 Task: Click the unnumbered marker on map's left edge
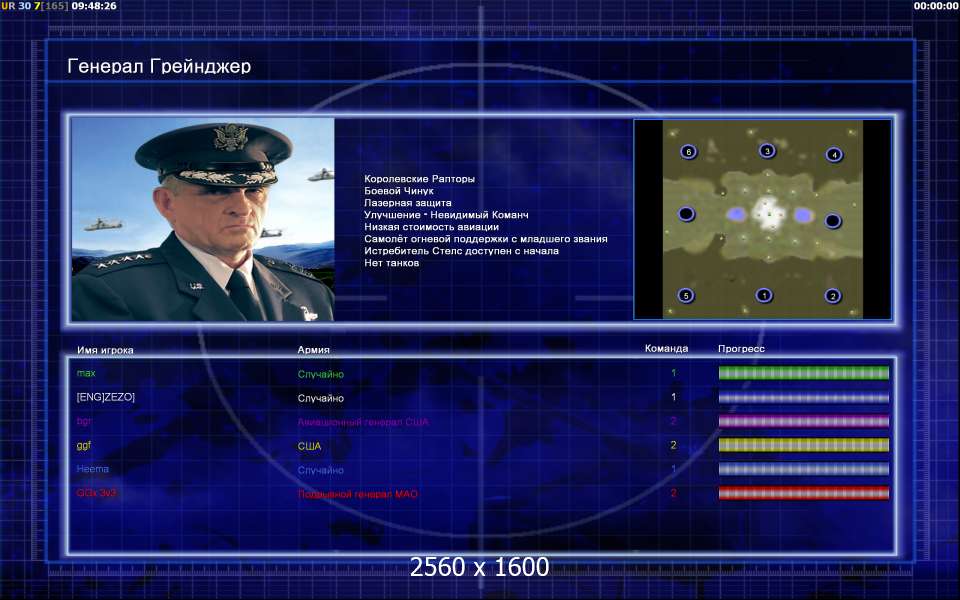point(686,214)
